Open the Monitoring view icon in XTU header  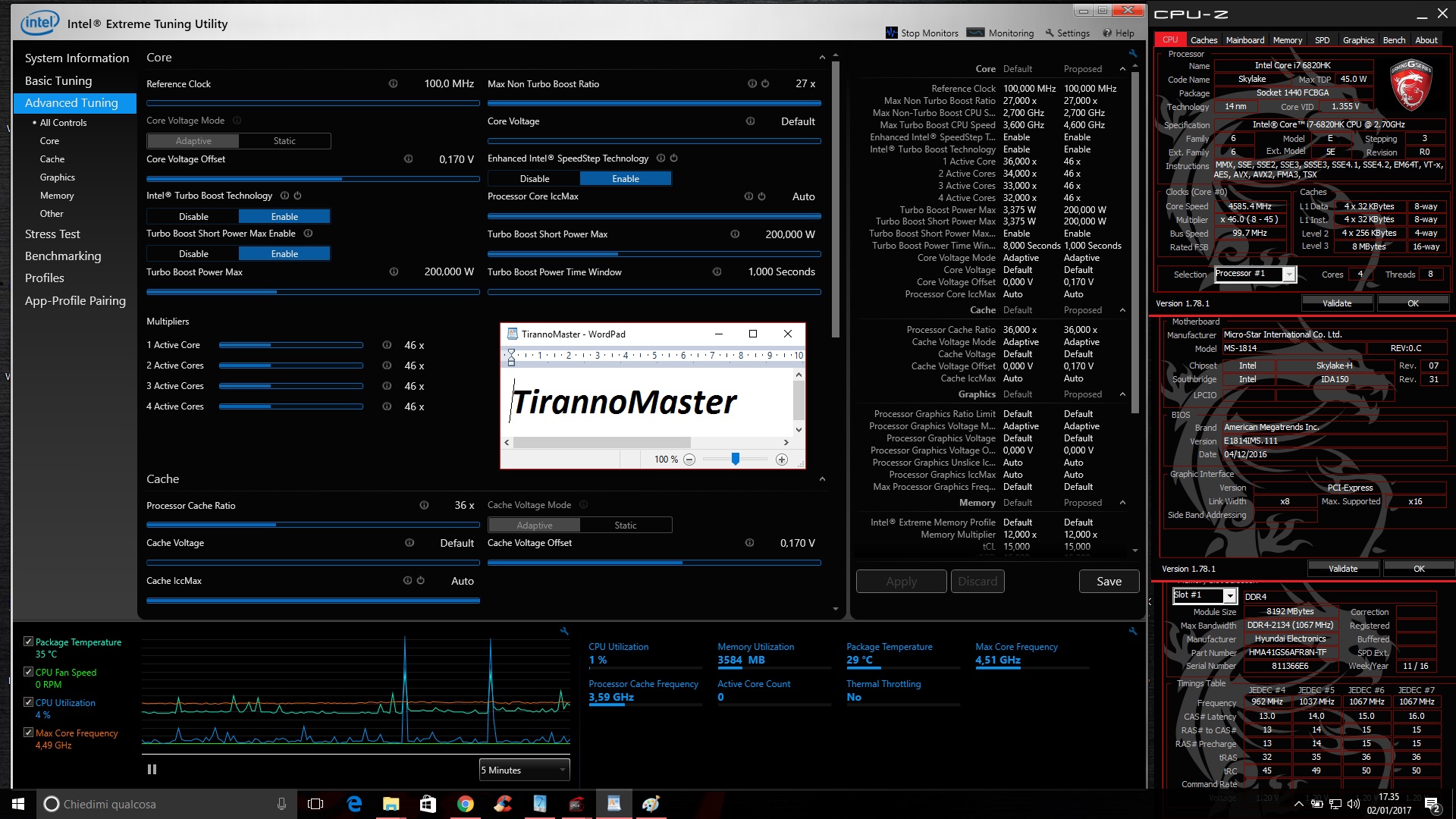tap(975, 33)
